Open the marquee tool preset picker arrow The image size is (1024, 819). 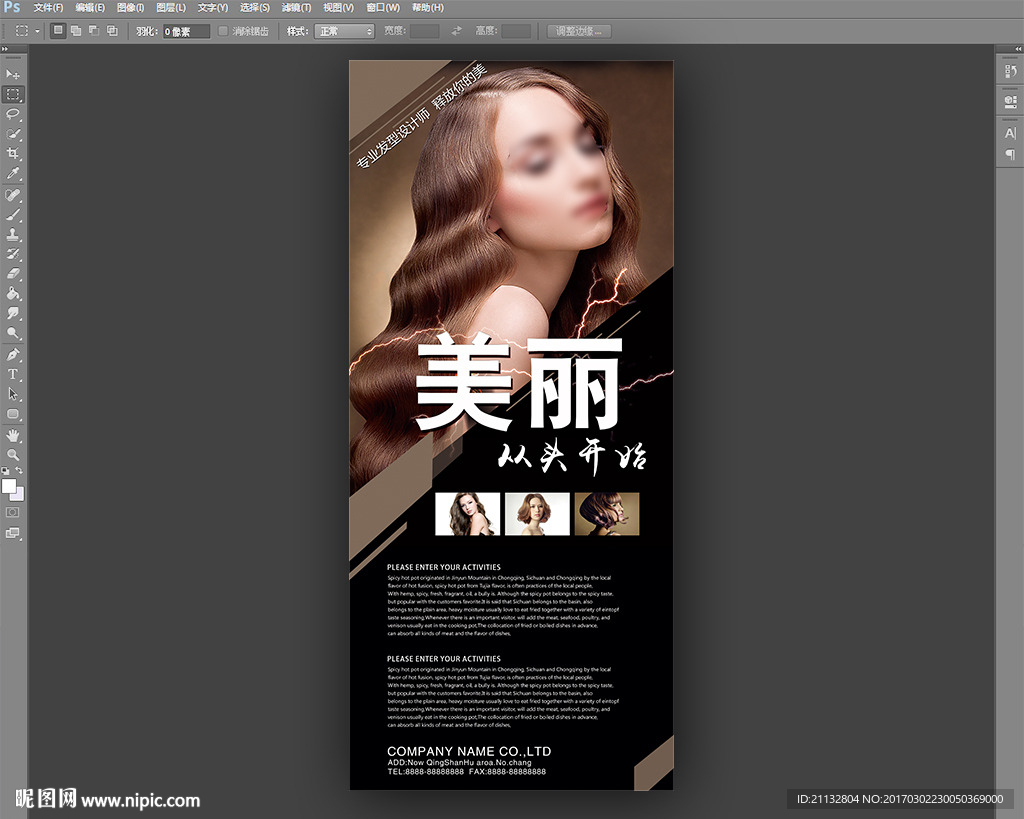pyautogui.click(x=38, y=31)
